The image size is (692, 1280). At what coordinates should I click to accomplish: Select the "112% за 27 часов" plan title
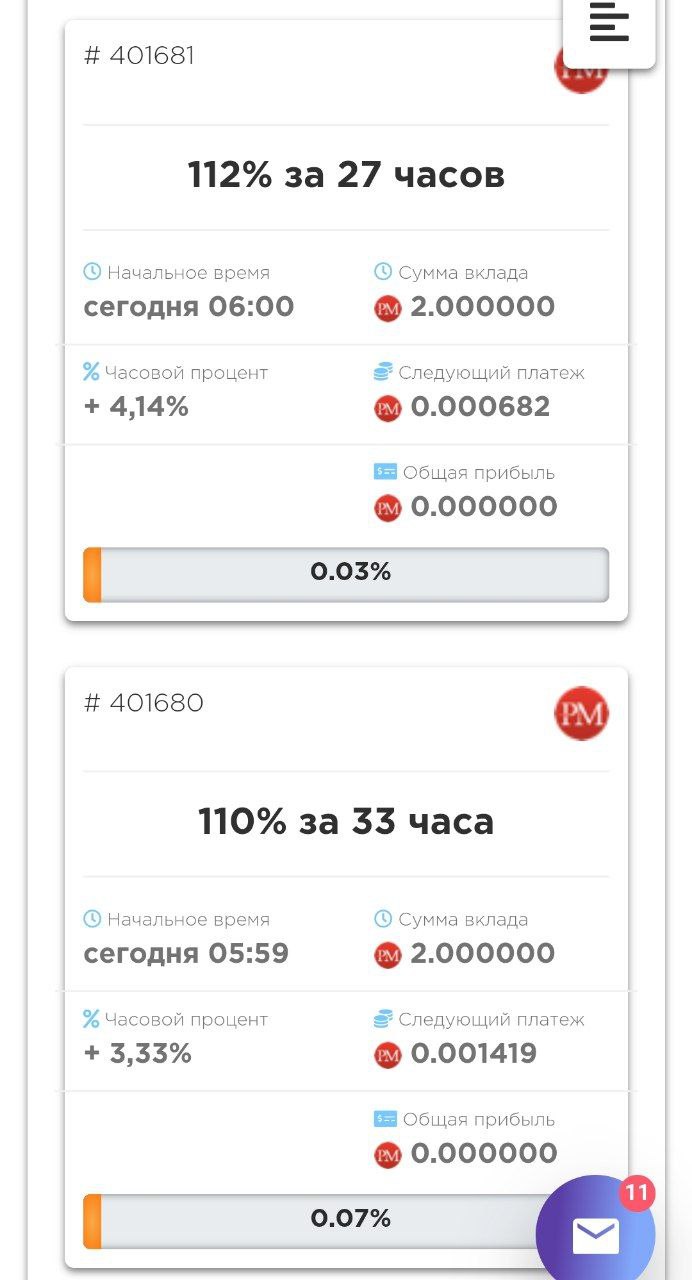click(x=346, y=176)
